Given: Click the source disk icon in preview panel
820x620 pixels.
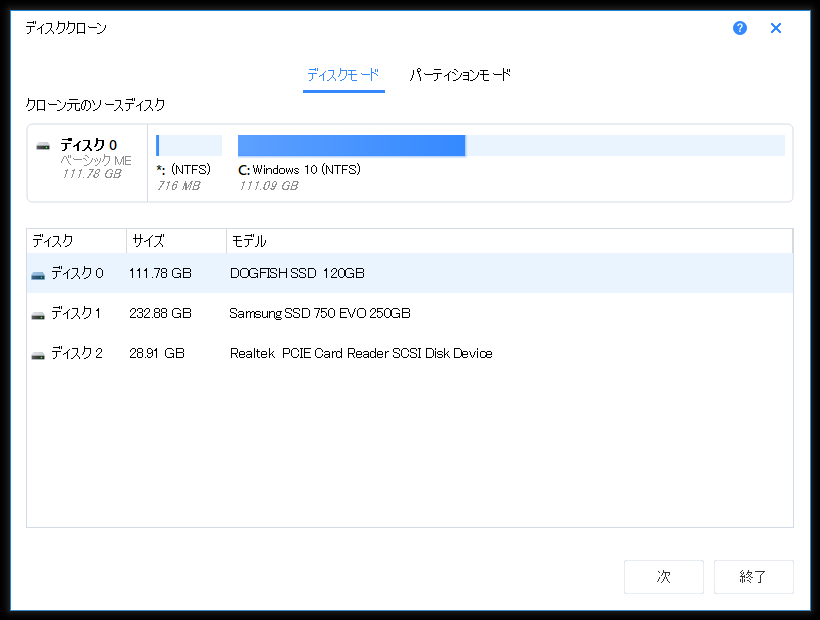Looking at the screenshot, I should click(x=43, y=146).
